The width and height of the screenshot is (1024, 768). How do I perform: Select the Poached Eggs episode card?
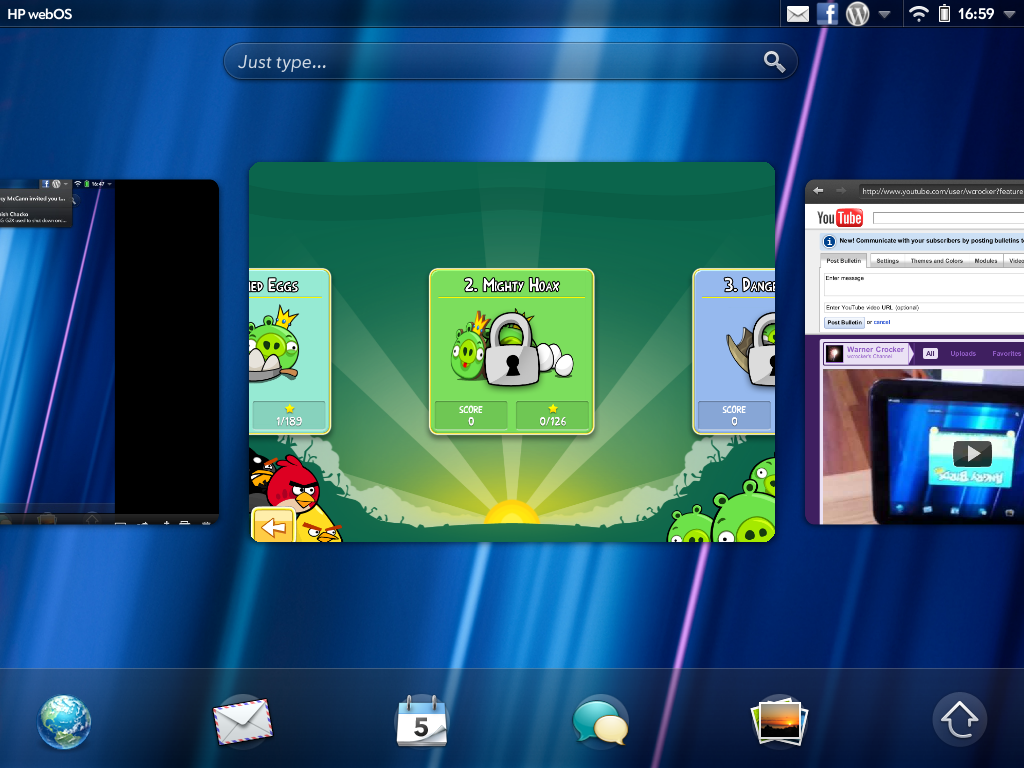click(290, 351)
